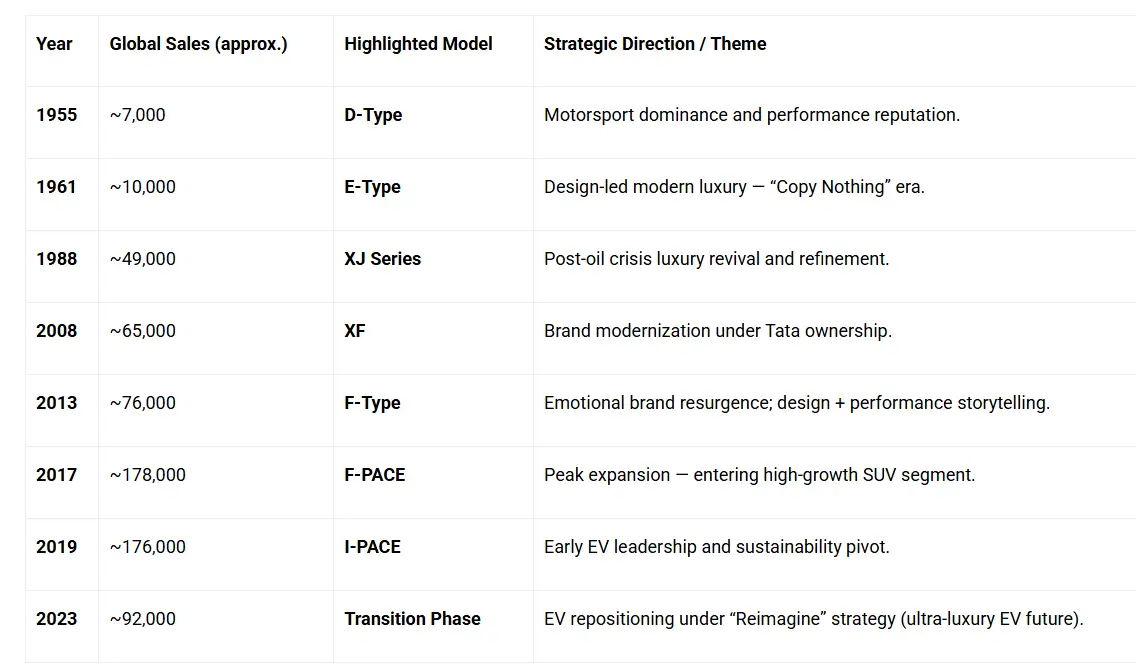Select the ~92,000 sales figure for 2023
Image resolution: width=1136 pixels, height=666 pixels.
pyautogui.click(x=143, y=619)
